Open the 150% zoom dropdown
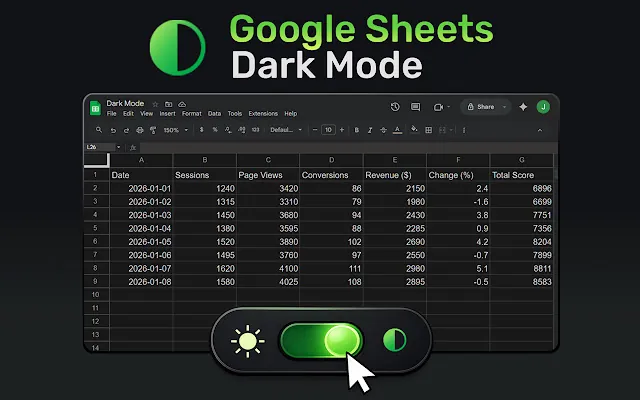Image resolution: width=640 pixels, height=400 pixels. (x=176, y=130)
